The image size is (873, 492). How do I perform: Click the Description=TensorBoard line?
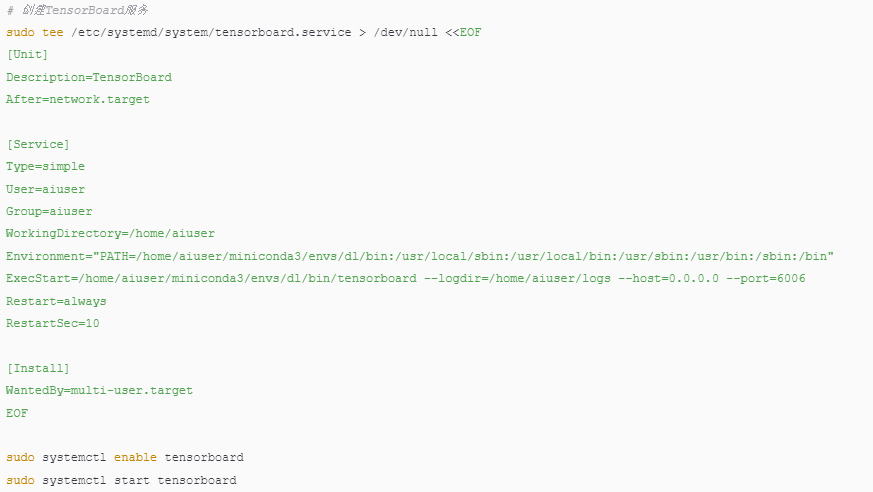coord(89,77)
